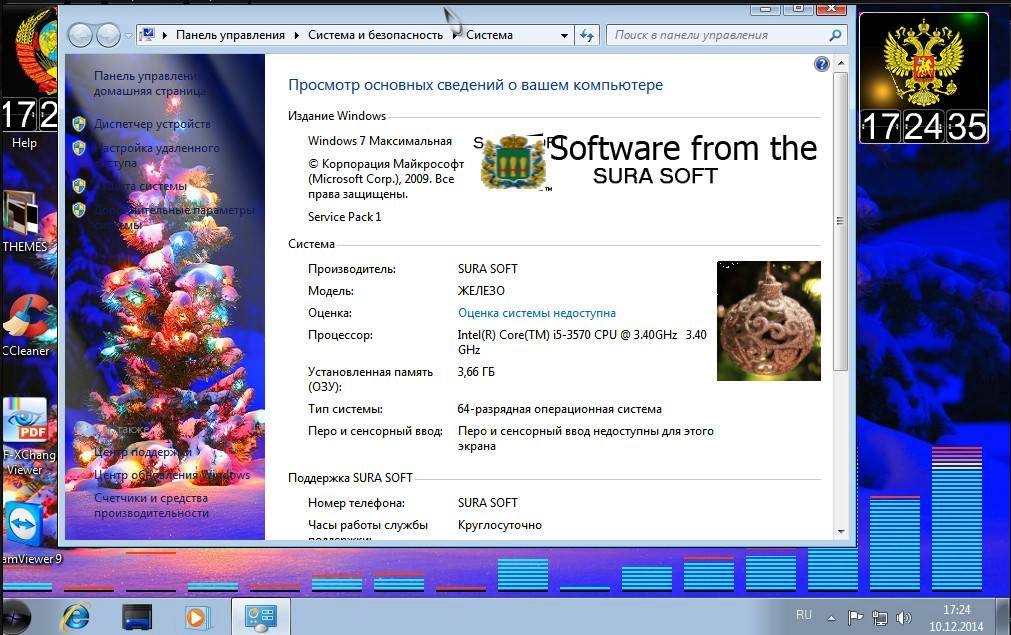Switch the RU input language indicator
Image resolution: width=1011 pixels, height=635 pixels.
pyautogui.click(x=803, y=615)
